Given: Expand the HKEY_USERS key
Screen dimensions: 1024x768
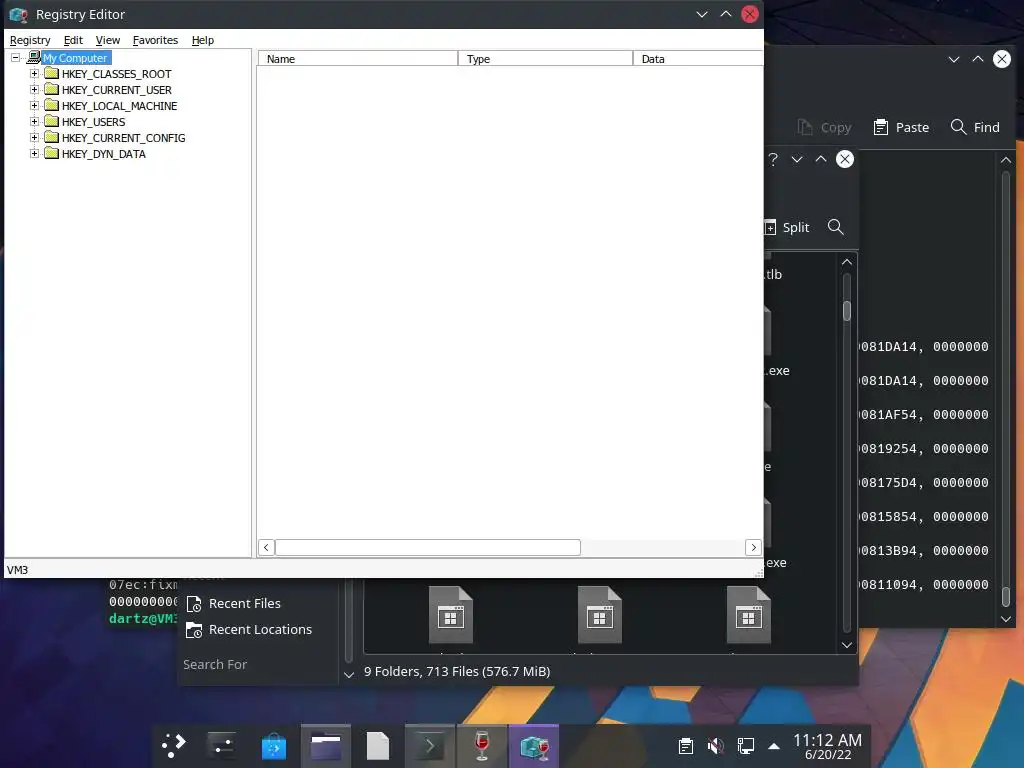Looking at the screenshot, I should pos(35,122).
